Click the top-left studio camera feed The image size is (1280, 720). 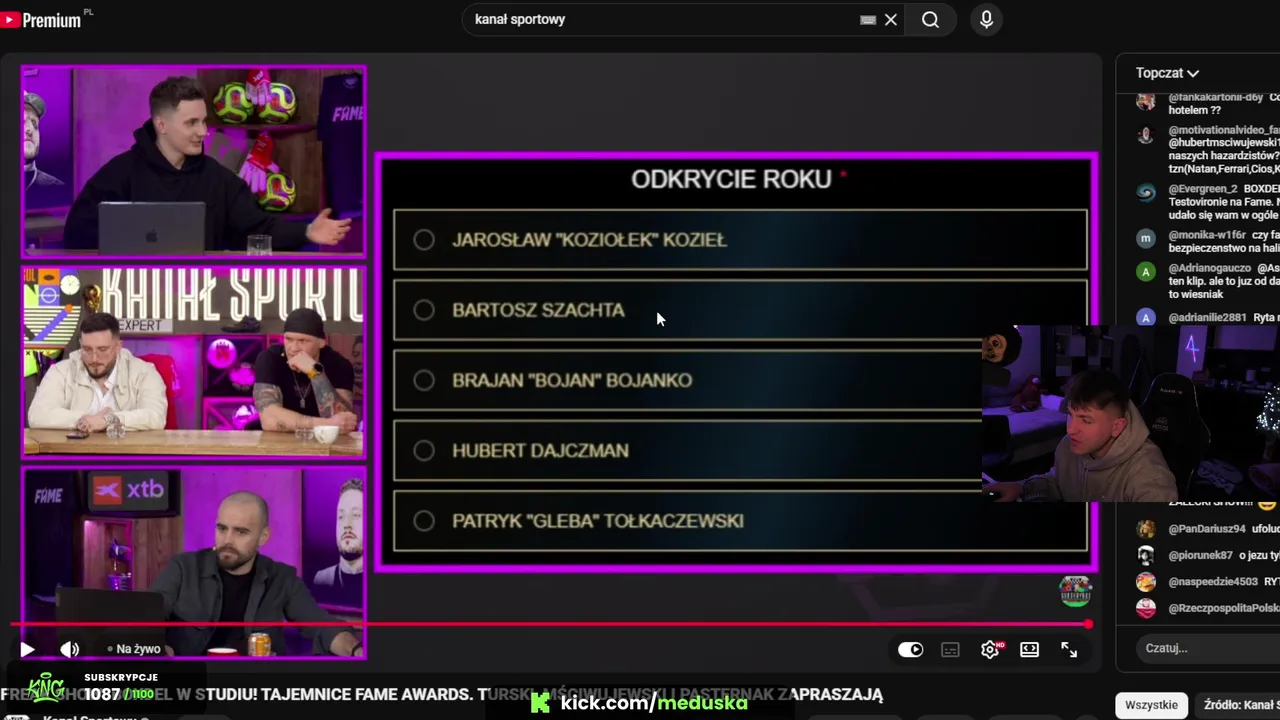click(x=194, y=161)
